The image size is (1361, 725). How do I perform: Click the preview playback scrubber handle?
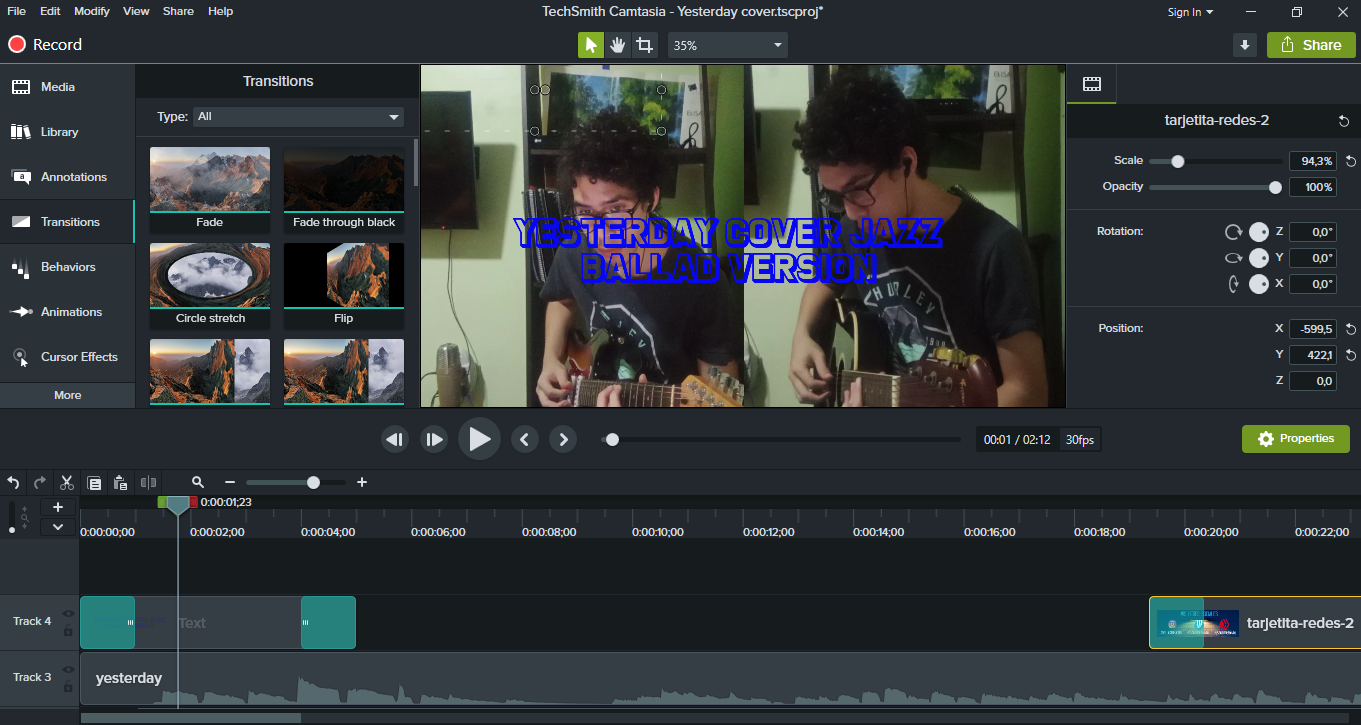pyautogui.click(x=612, y=439)
